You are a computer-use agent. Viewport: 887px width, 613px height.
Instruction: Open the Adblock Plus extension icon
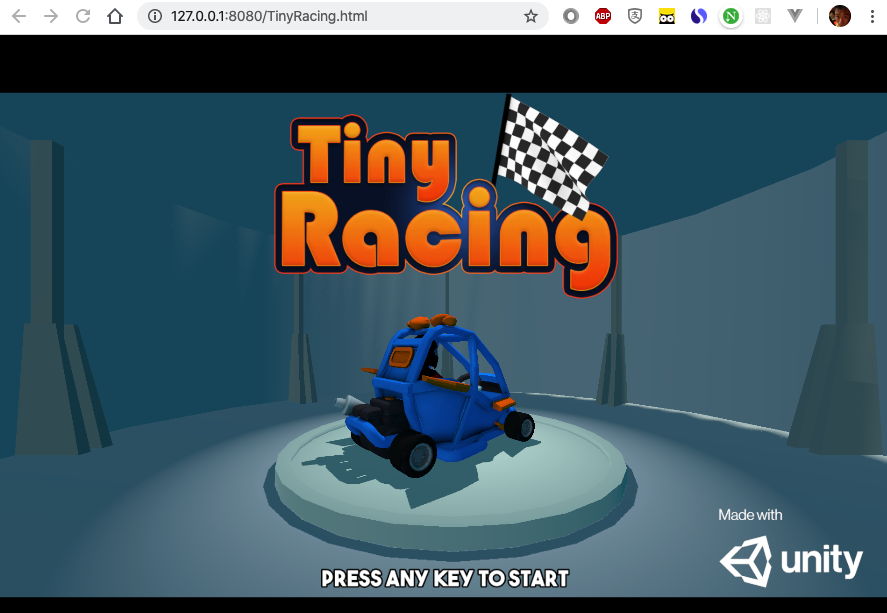[x=603, y=17]
